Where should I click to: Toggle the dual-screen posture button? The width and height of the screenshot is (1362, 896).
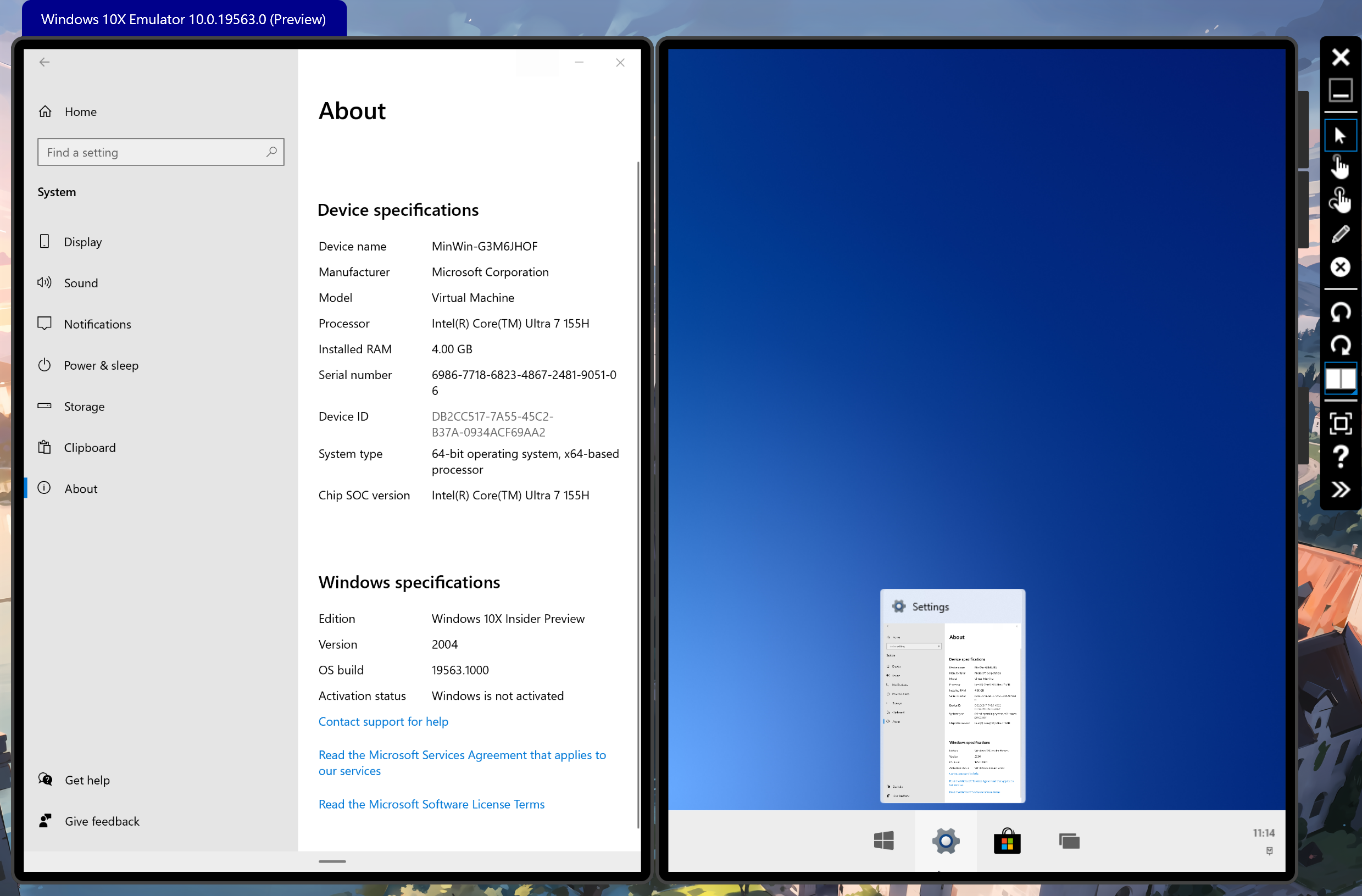point(1339,379)
